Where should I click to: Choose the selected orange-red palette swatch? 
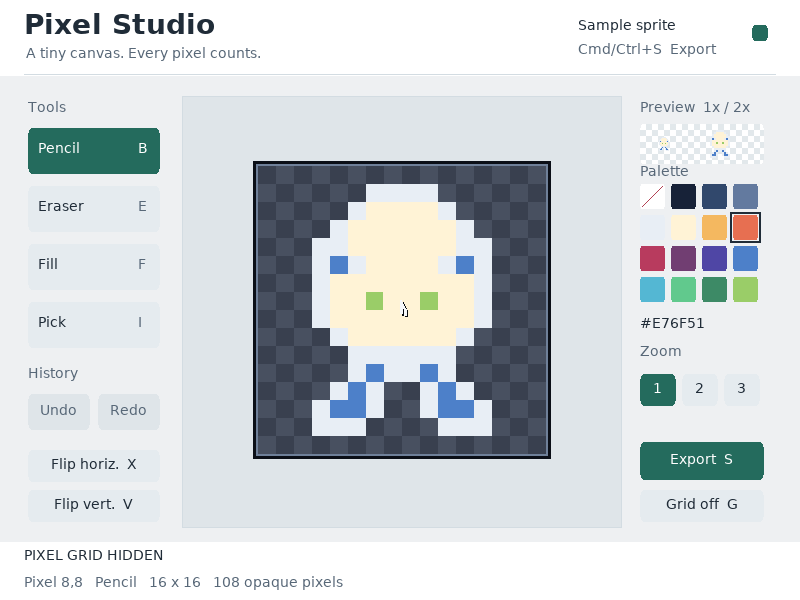coord(745,228)
